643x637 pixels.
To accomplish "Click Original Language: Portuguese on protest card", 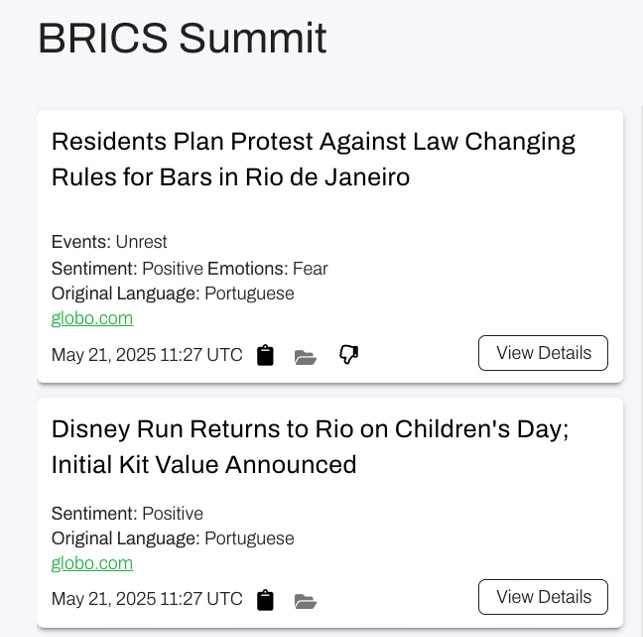I will [172, 293].
